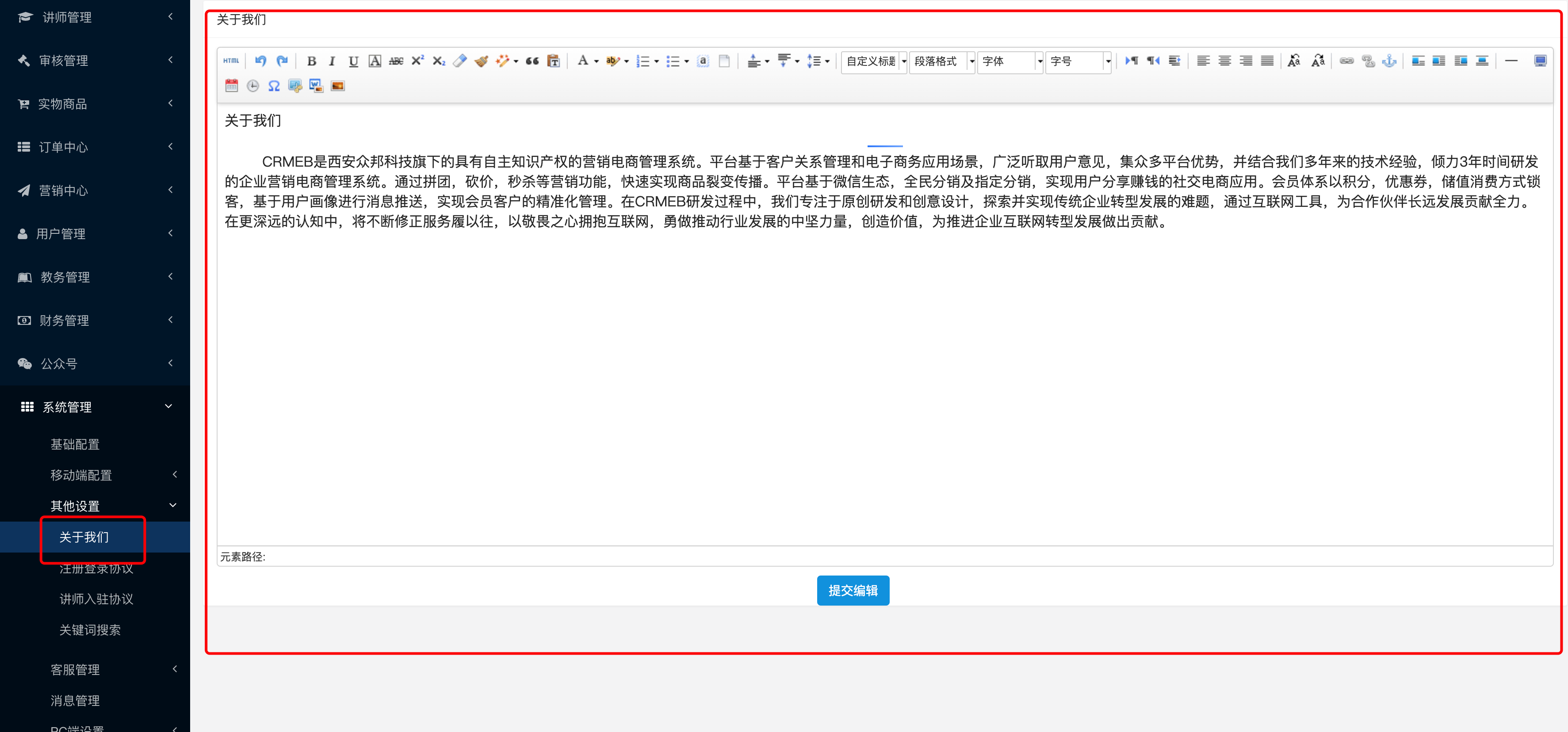Screen dimensions: 1568x732
Task: Center align text
Action: pyautogui.click(x=1225, y=61)
